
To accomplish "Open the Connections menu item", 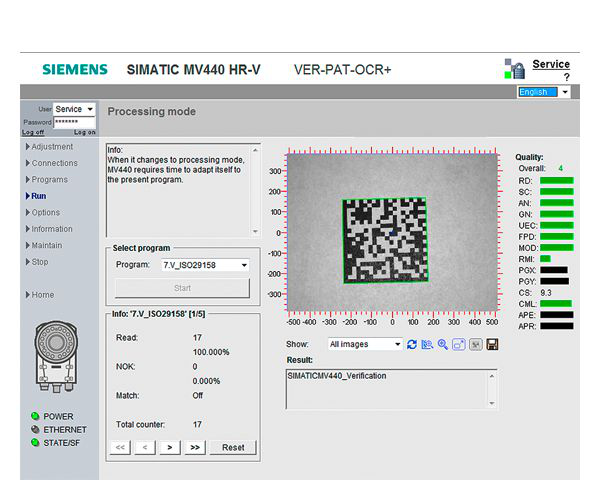I will click(52, 163).
